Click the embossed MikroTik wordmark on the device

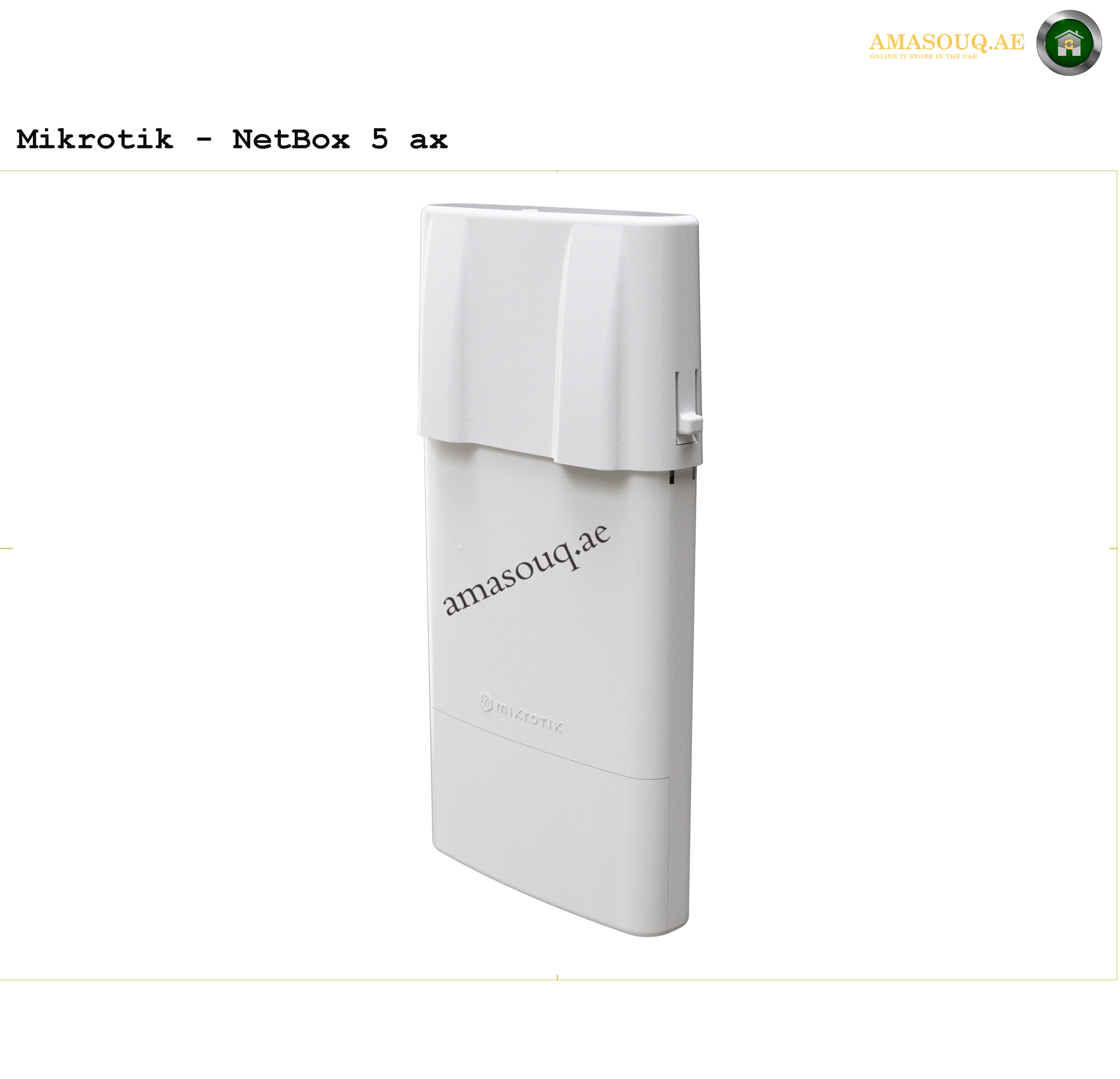(x=529, y=717)
